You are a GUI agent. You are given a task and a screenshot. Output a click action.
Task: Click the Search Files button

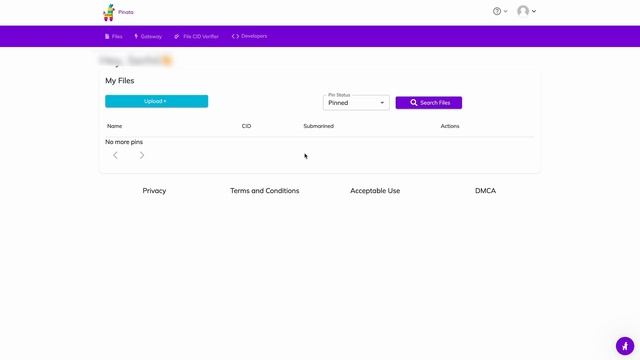pos(429,103)
